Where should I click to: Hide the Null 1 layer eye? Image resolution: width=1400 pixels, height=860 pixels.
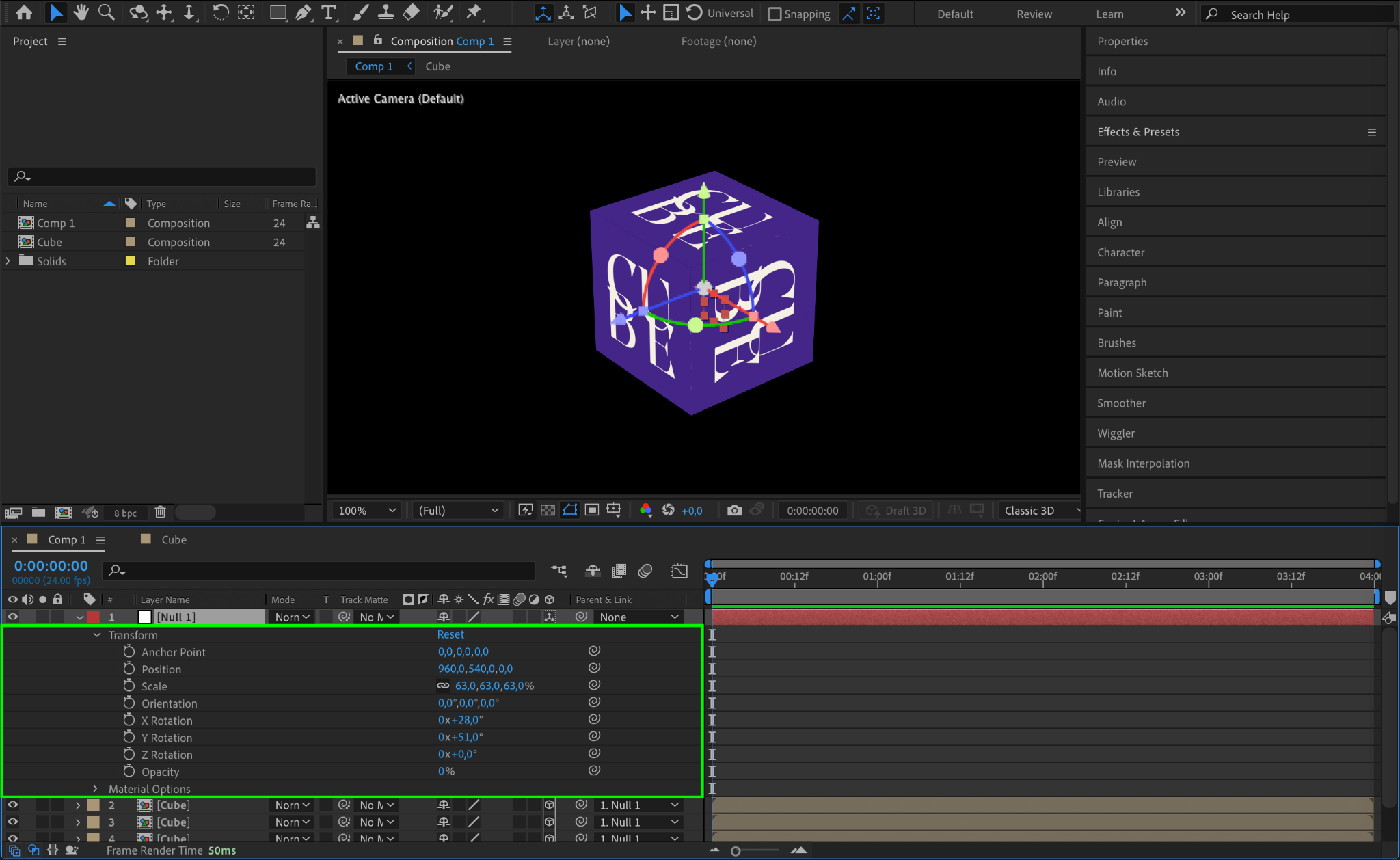12,617
